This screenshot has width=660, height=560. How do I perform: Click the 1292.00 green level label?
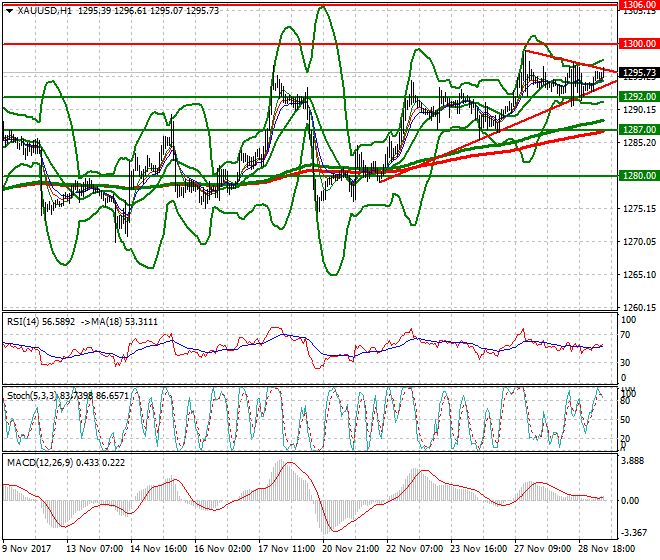639,97
